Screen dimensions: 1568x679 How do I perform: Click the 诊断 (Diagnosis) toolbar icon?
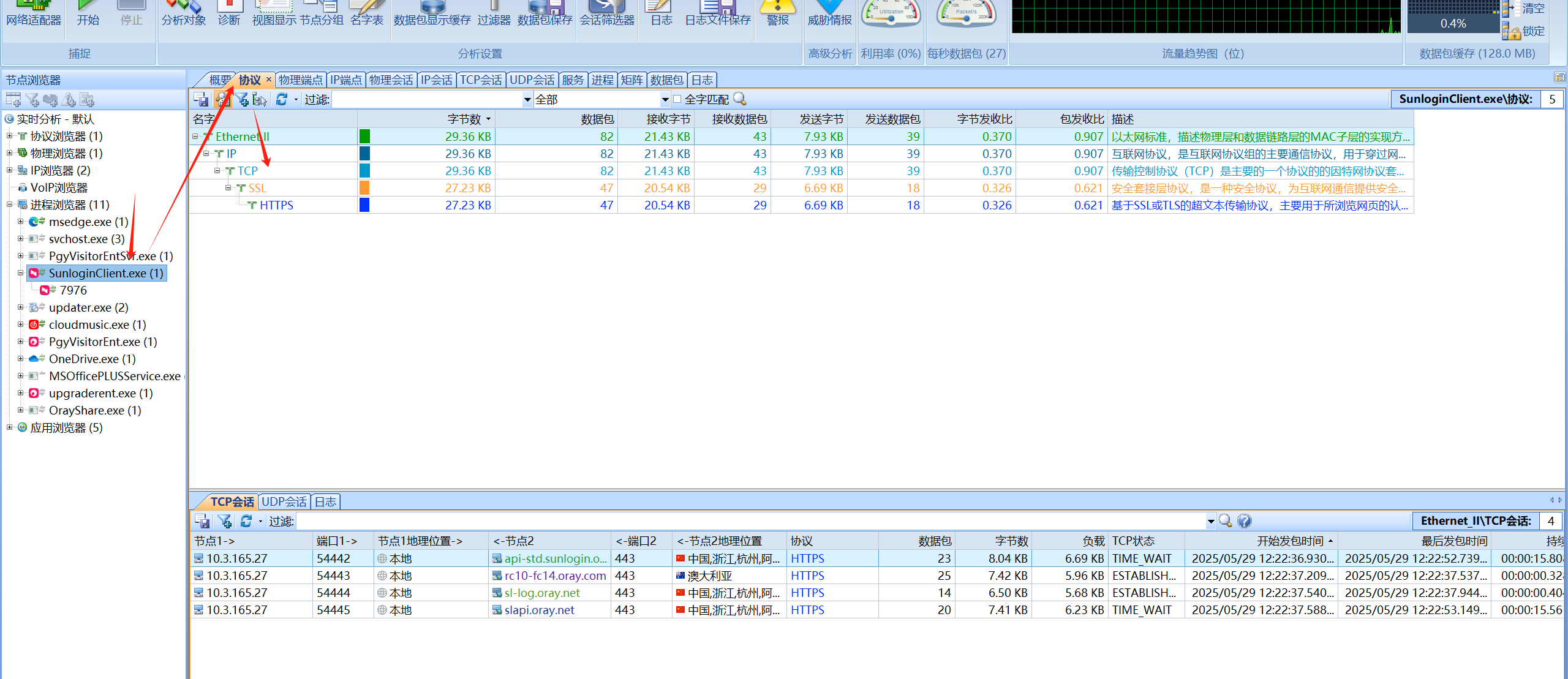tap(229, 13)
